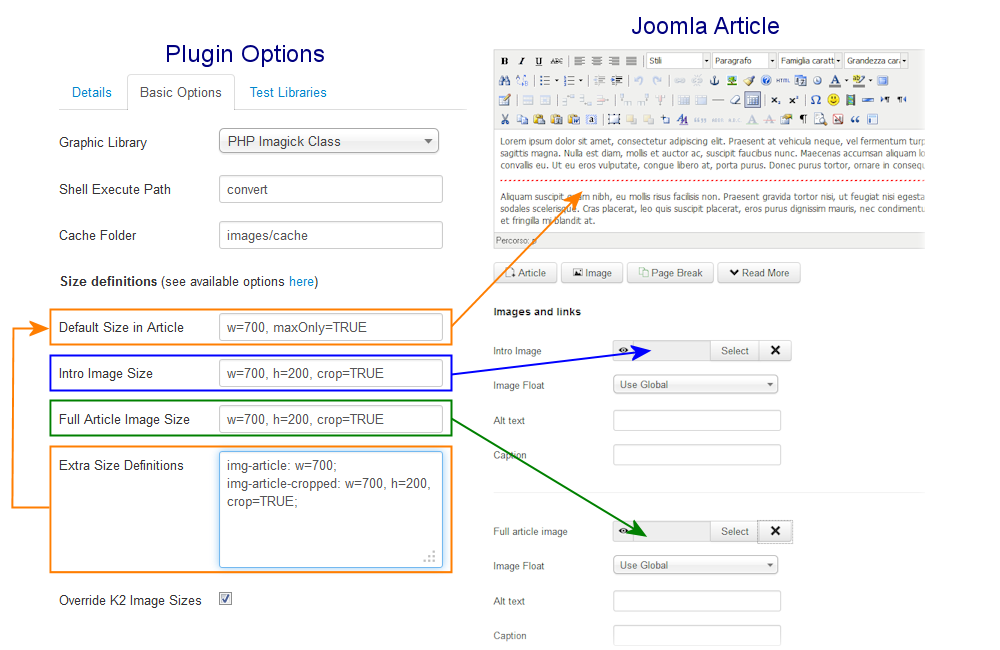Apply subscript formatting
Screen dimensions: 1000x650
click(x=776, y=100)
